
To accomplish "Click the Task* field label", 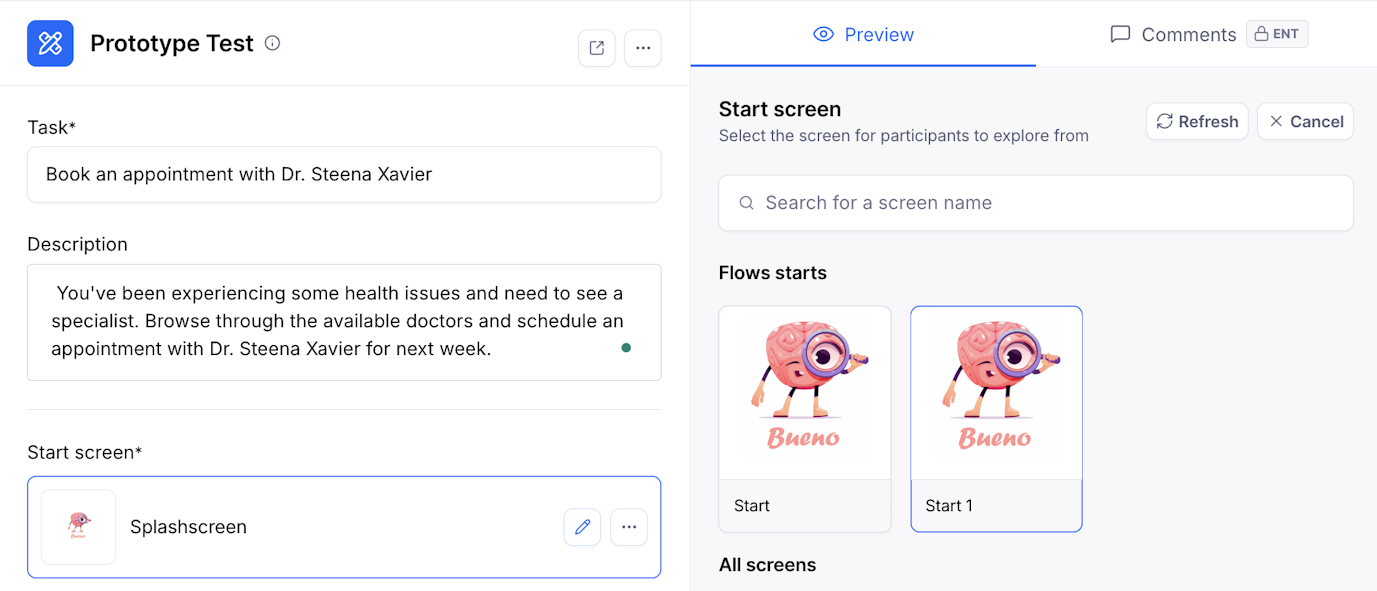I will pos(52,127).
